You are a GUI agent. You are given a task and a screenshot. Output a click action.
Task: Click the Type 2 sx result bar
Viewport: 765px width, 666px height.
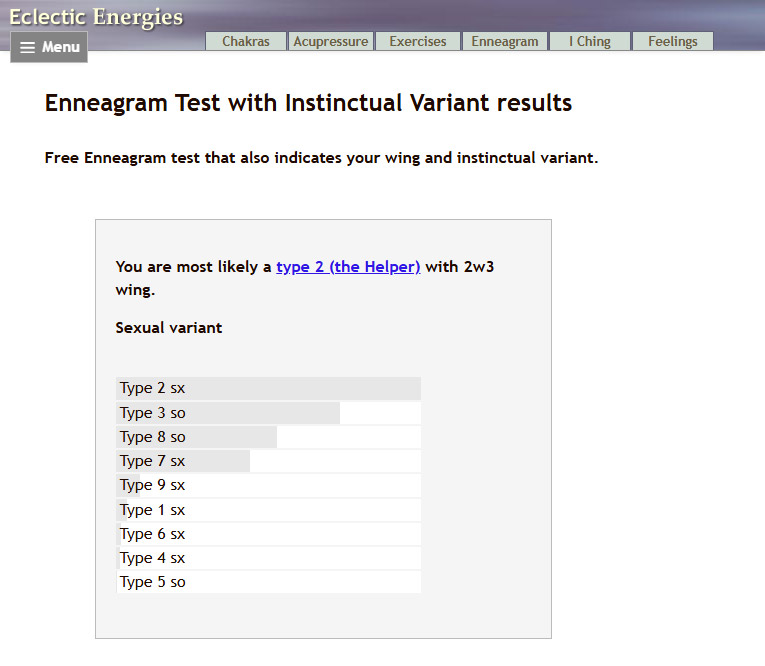tap(268, 388)
